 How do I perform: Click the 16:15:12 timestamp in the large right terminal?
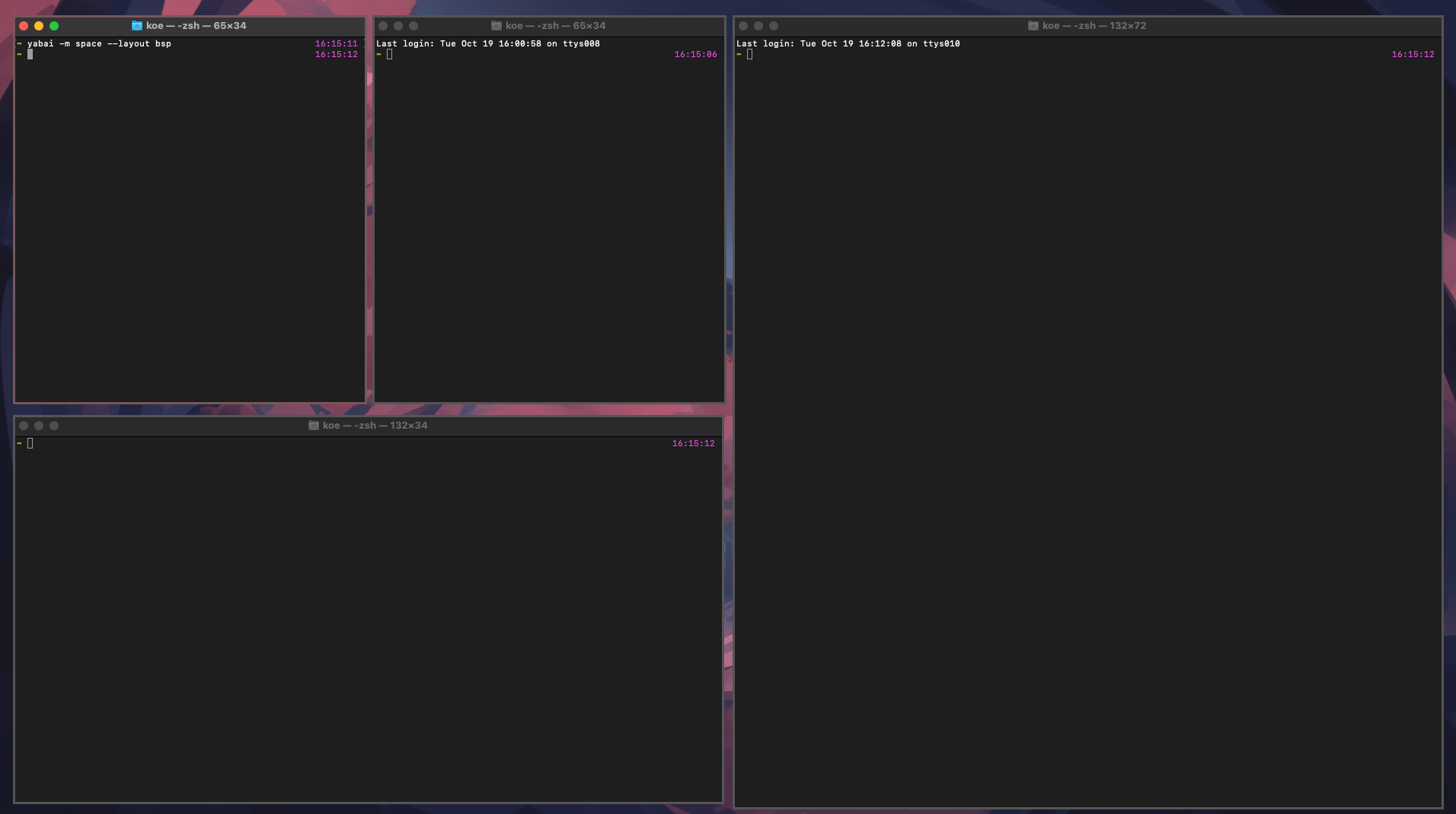(1413, 54)
